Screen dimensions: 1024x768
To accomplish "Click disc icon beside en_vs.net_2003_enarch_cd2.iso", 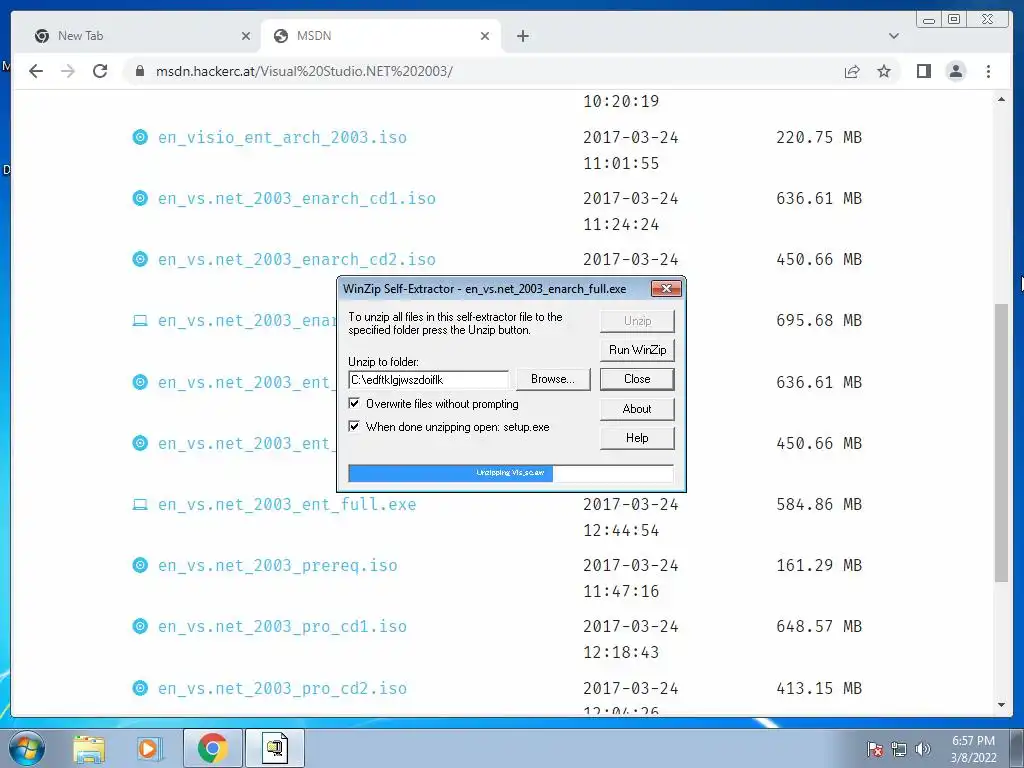I will [140, 259].
